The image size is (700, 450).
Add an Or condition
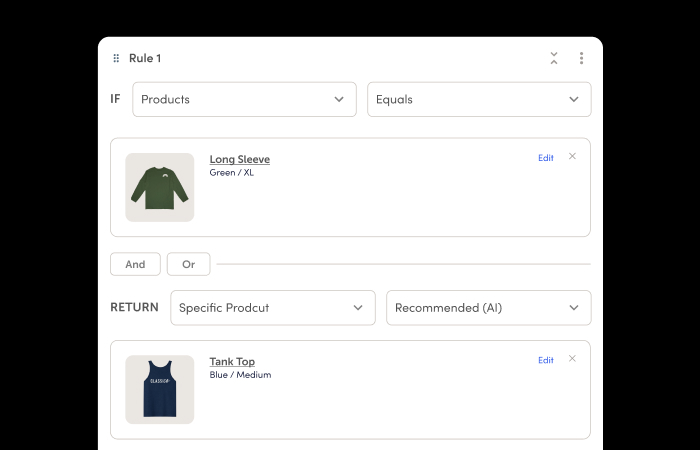188,264
